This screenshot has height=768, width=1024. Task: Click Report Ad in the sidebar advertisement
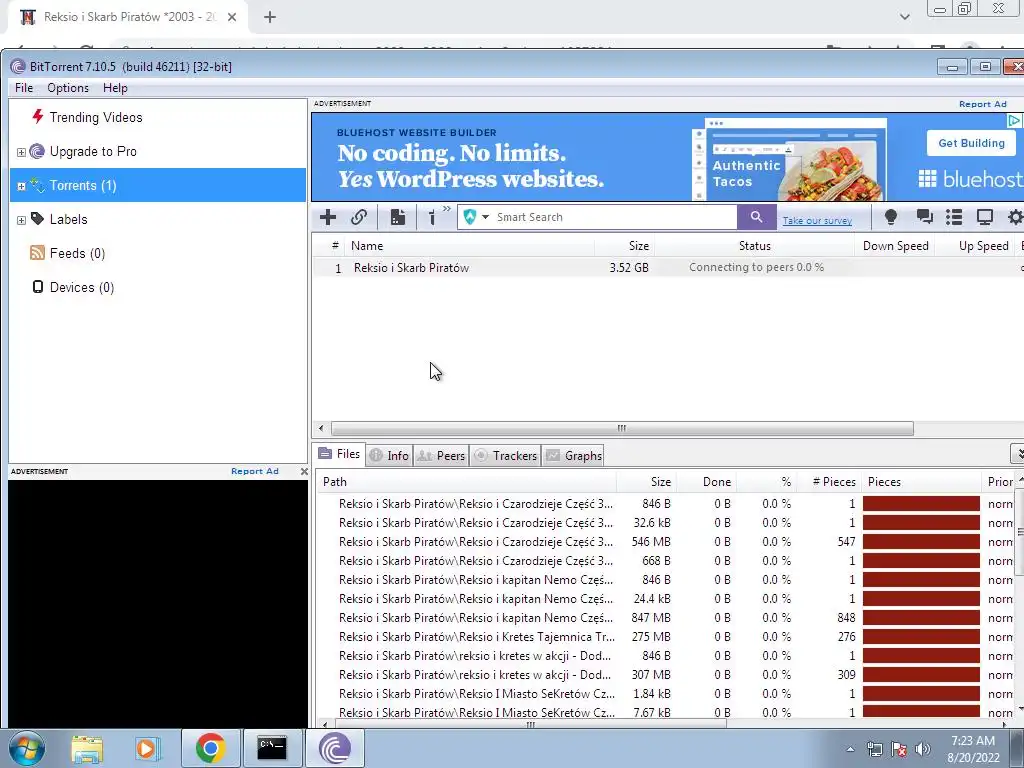coord(255,471)
